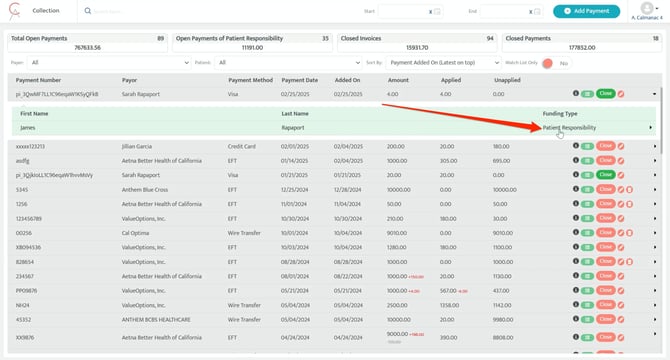Open the Payer filter dropdown

(x=109, y=63)
